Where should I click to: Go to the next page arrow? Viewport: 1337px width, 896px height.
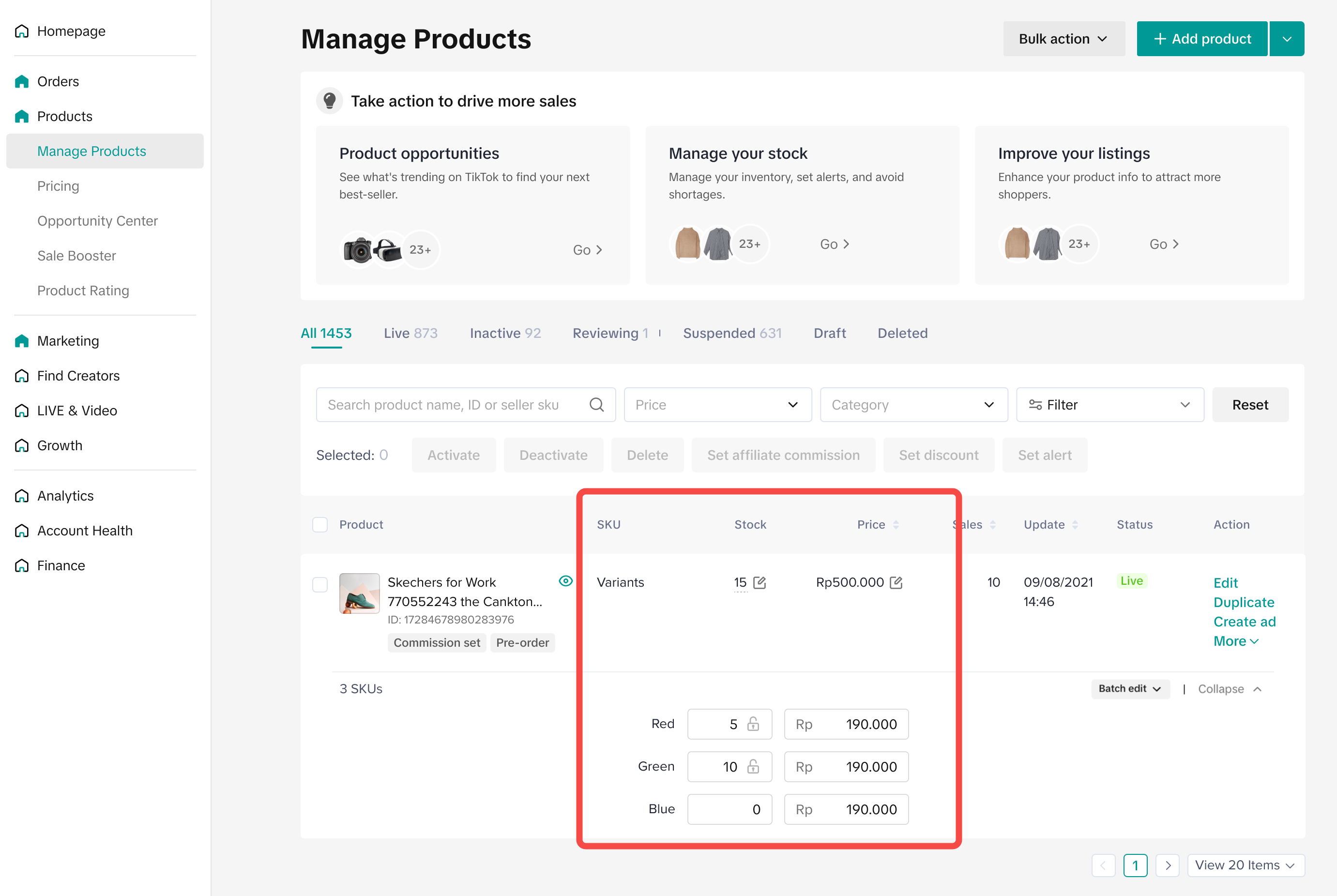pos(1167,865)
